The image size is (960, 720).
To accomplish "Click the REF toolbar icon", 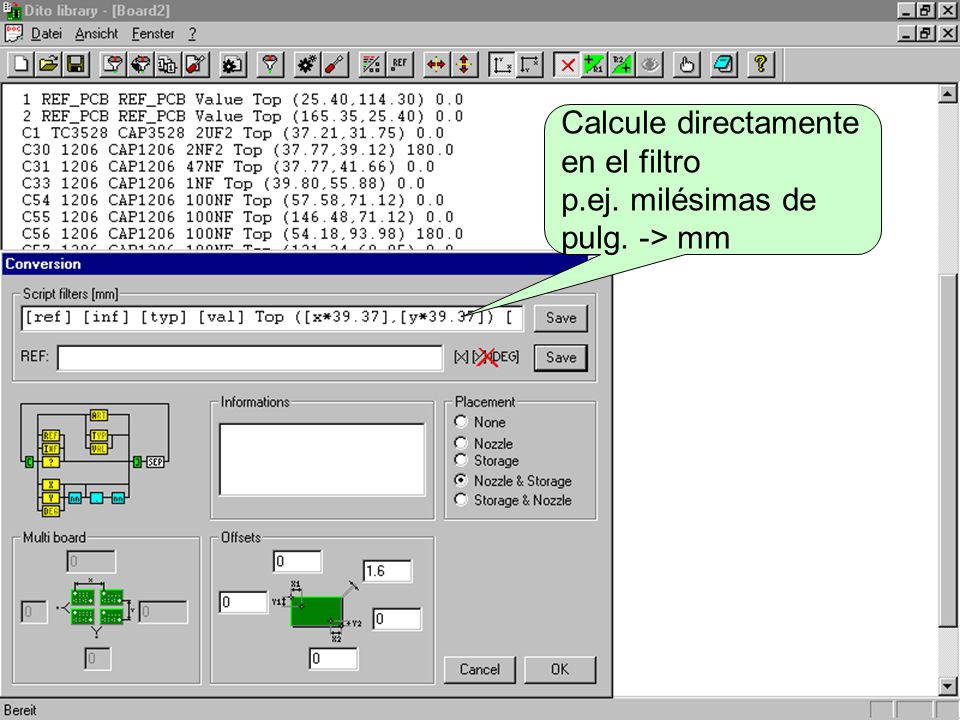I will tap(399, 64).
